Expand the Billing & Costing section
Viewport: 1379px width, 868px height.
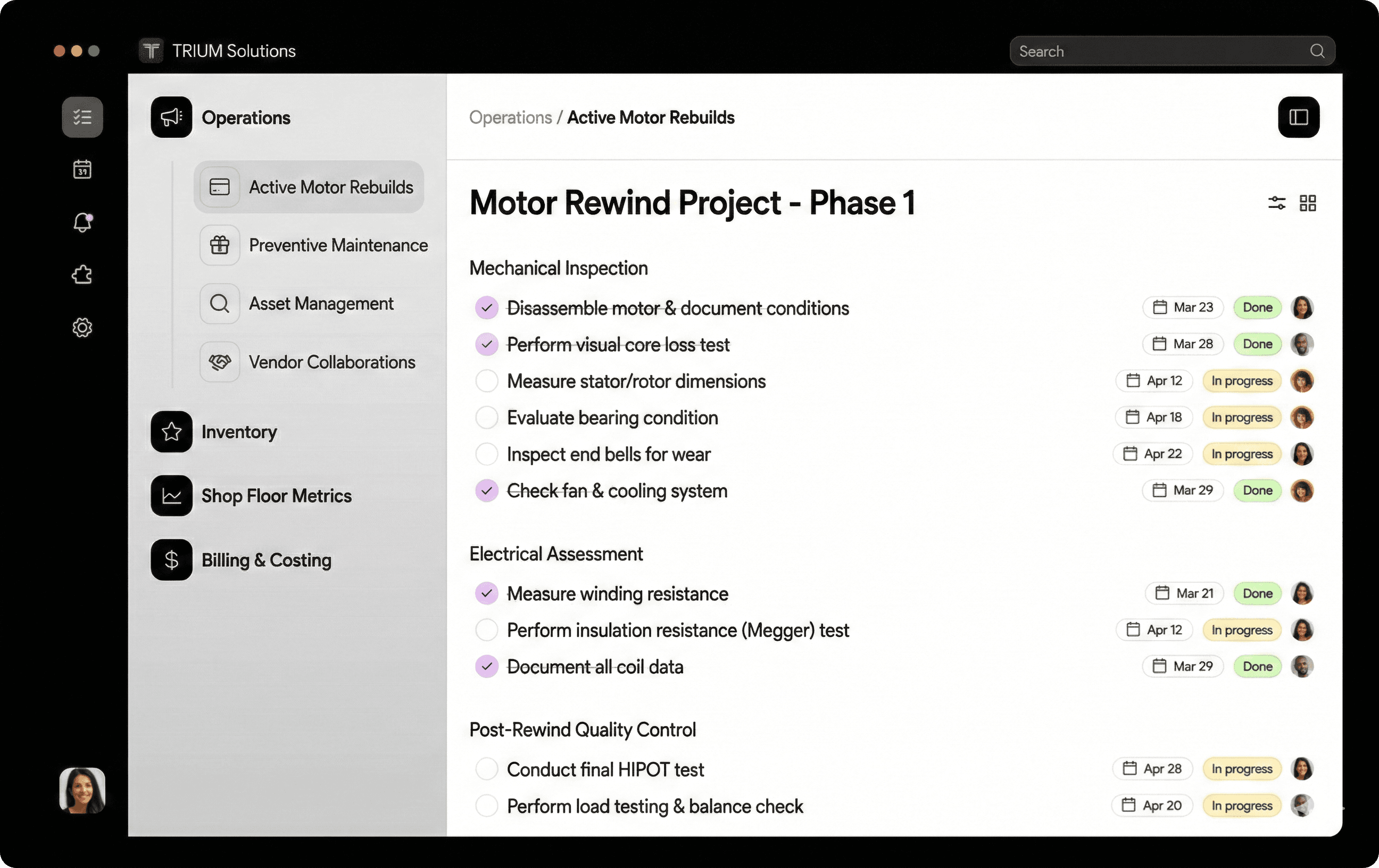click(x=265, y=560)
